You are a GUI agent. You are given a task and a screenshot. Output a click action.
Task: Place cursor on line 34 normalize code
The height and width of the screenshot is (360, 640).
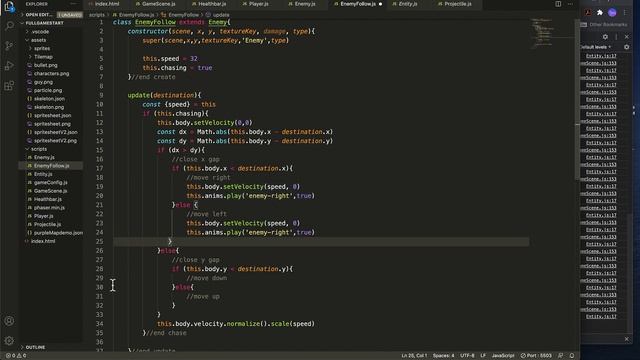tap(236, 324)
